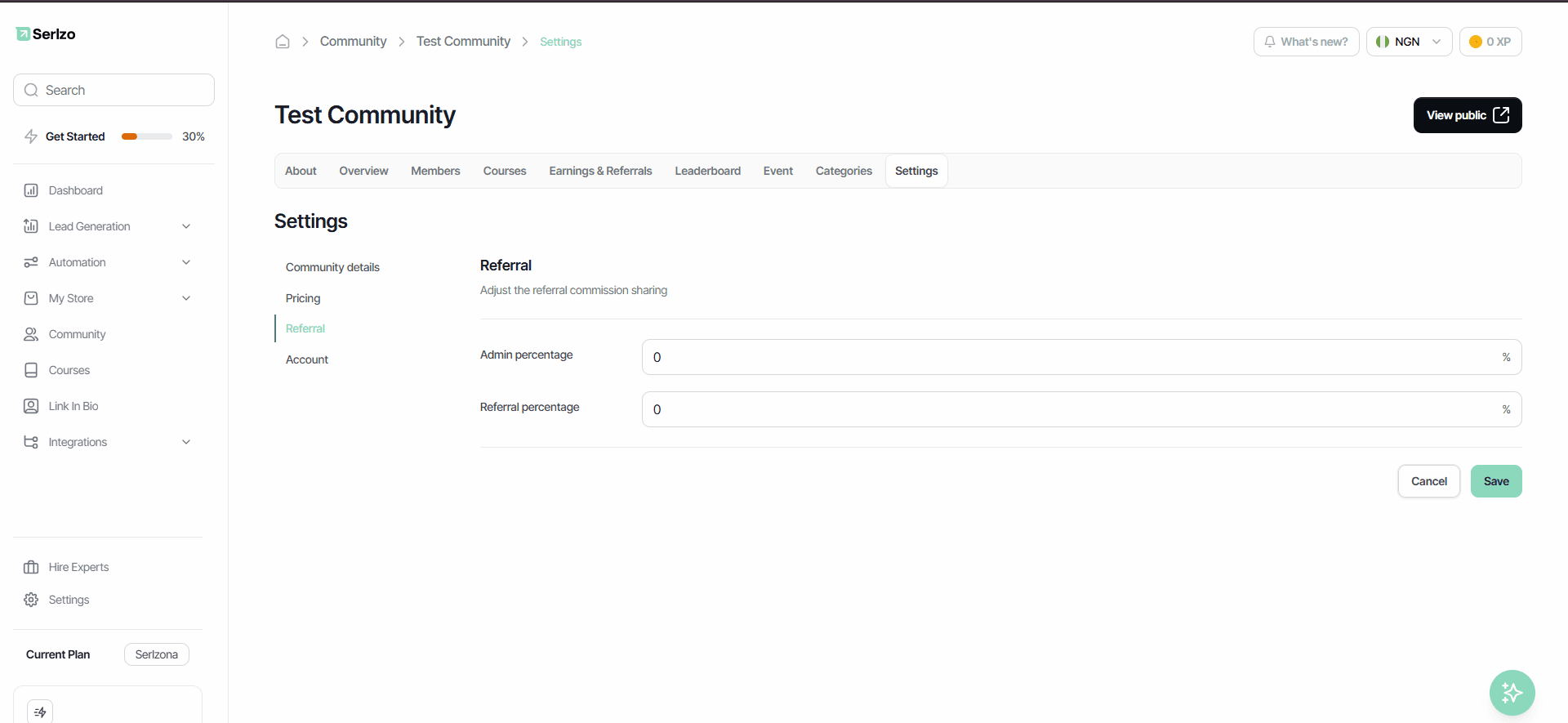Click the sidebar Settings gear icon
1568x723 pixels.
[31, 600]
